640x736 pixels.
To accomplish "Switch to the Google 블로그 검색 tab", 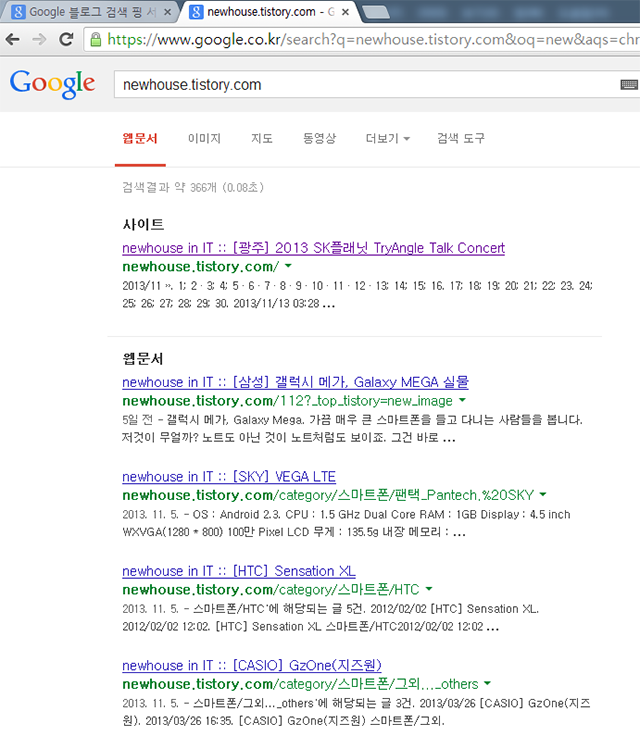I will pos(89,12).
